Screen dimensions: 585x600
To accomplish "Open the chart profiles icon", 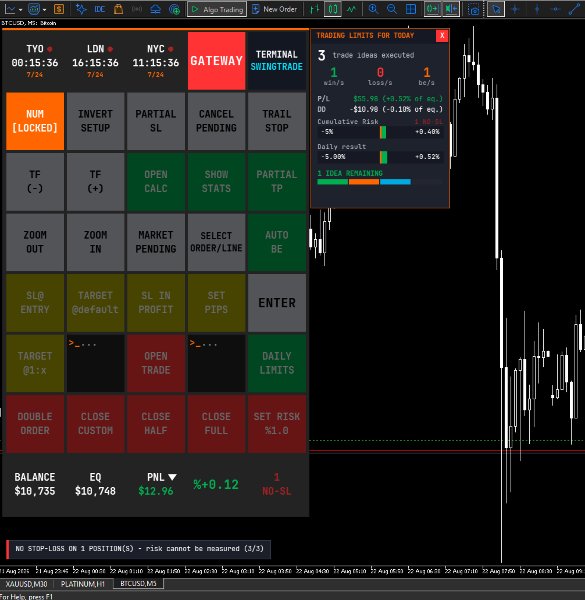I will pyautogui.click(x=34, y=9).
